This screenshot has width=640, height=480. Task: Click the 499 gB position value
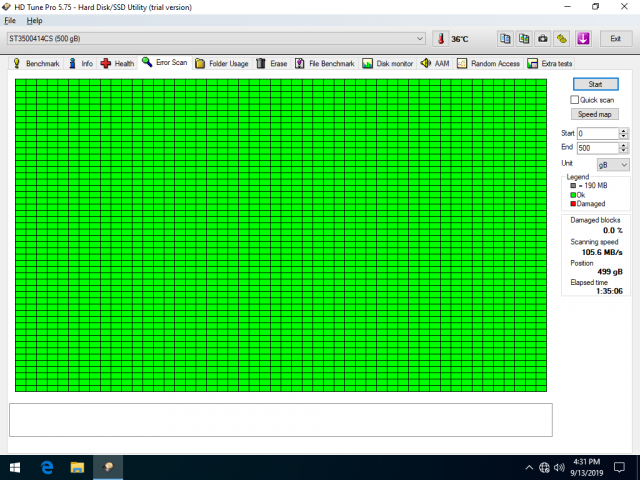(610, 272)
